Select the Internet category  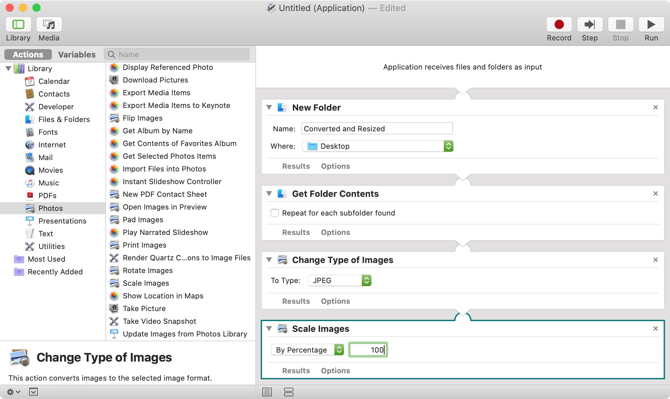[x=52, y=145]
